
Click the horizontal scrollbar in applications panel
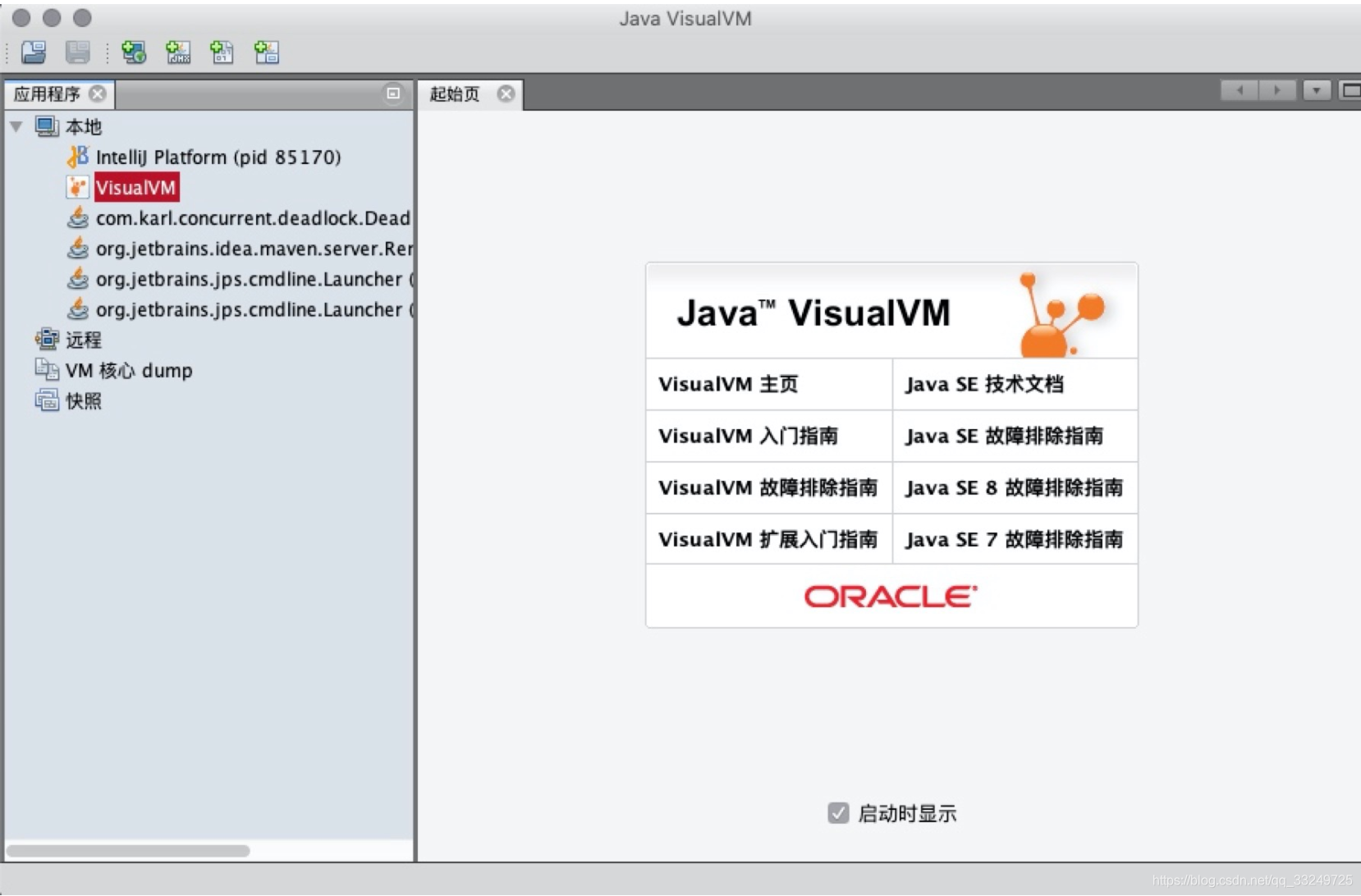128,851
